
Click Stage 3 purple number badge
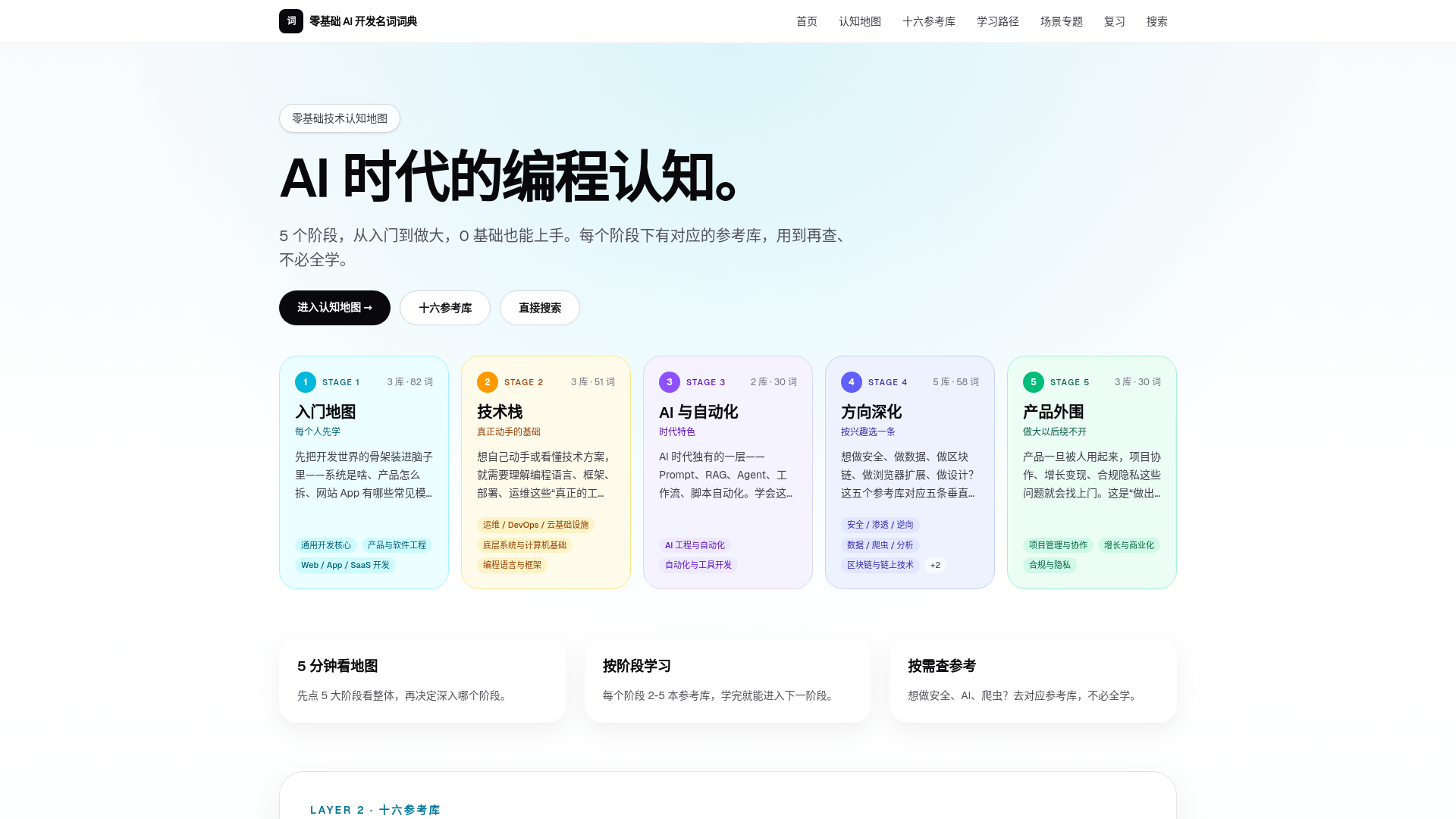pos(670,382)
